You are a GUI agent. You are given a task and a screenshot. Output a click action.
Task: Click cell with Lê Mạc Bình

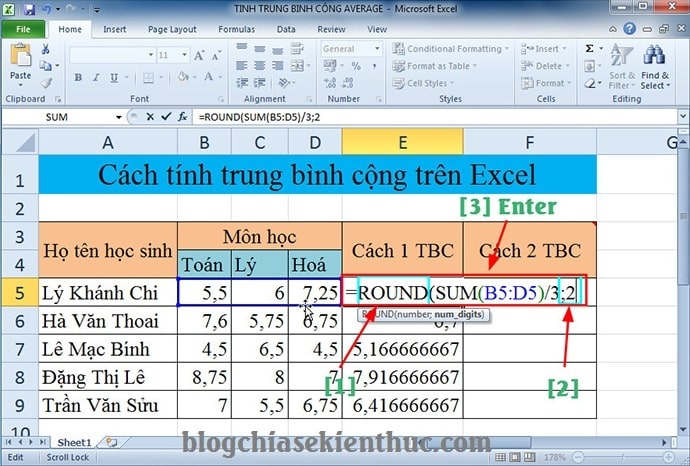pyautogui.click(x=108, y=349)
